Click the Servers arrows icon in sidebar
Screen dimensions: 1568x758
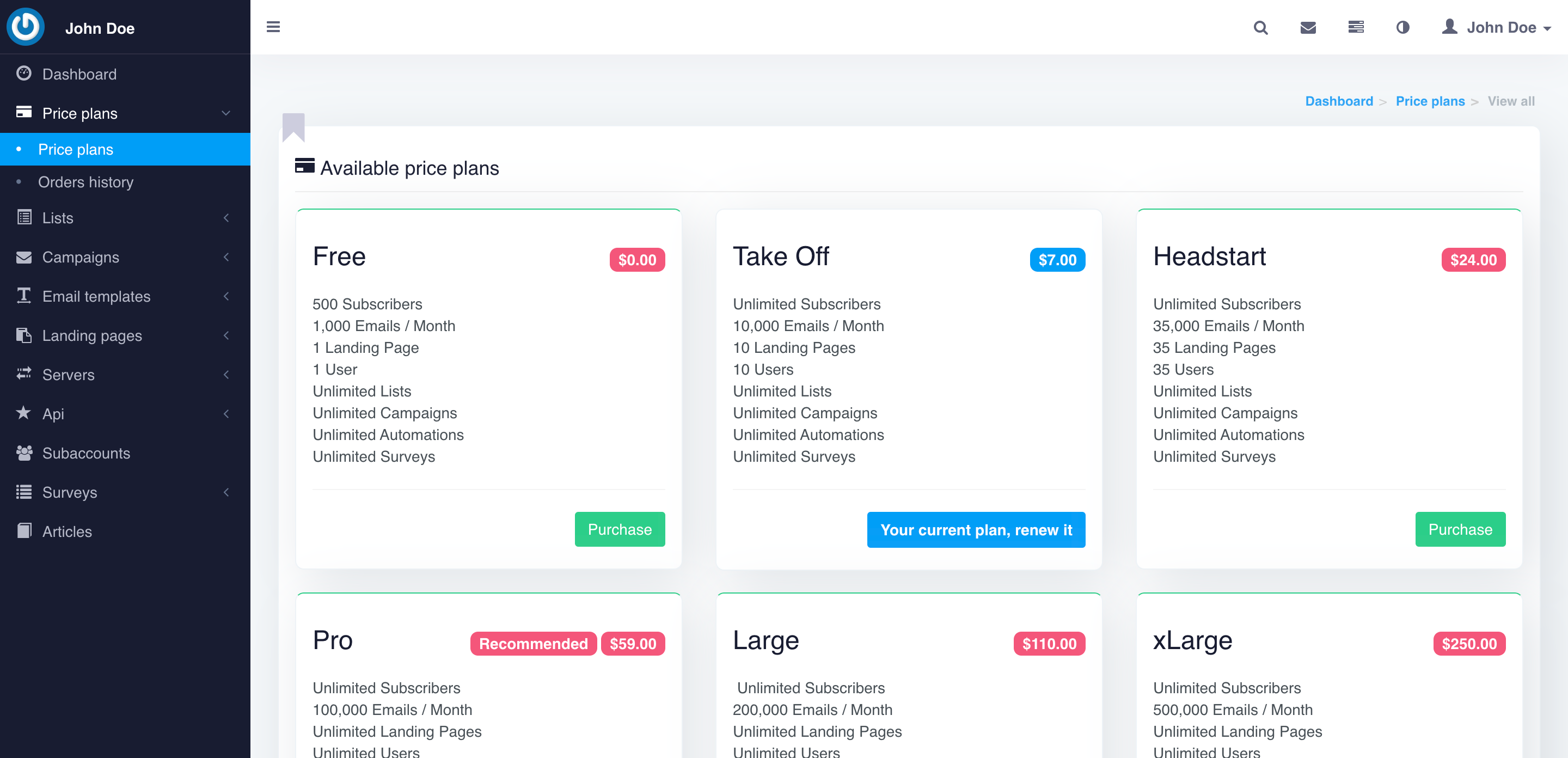[x=24, y=375]
